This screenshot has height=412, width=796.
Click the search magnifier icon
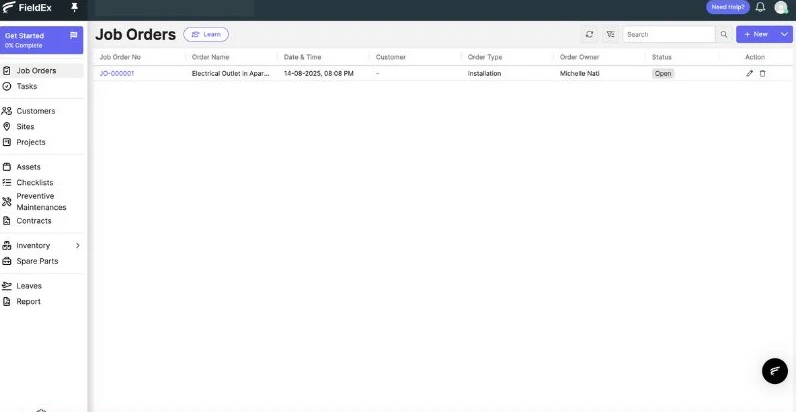[724, 35]
